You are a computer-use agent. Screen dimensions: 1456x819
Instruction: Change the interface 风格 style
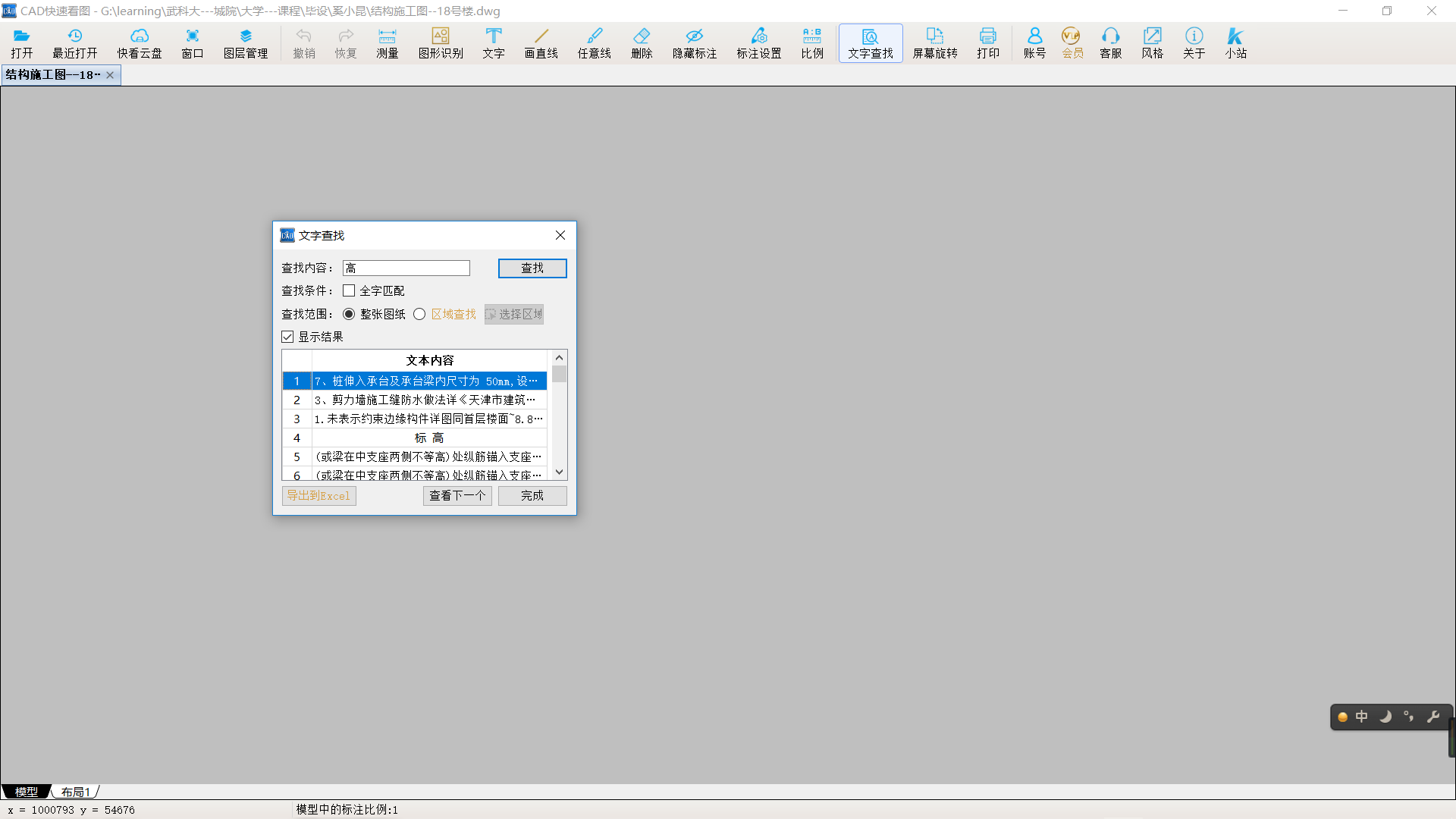click(1153, 43)
